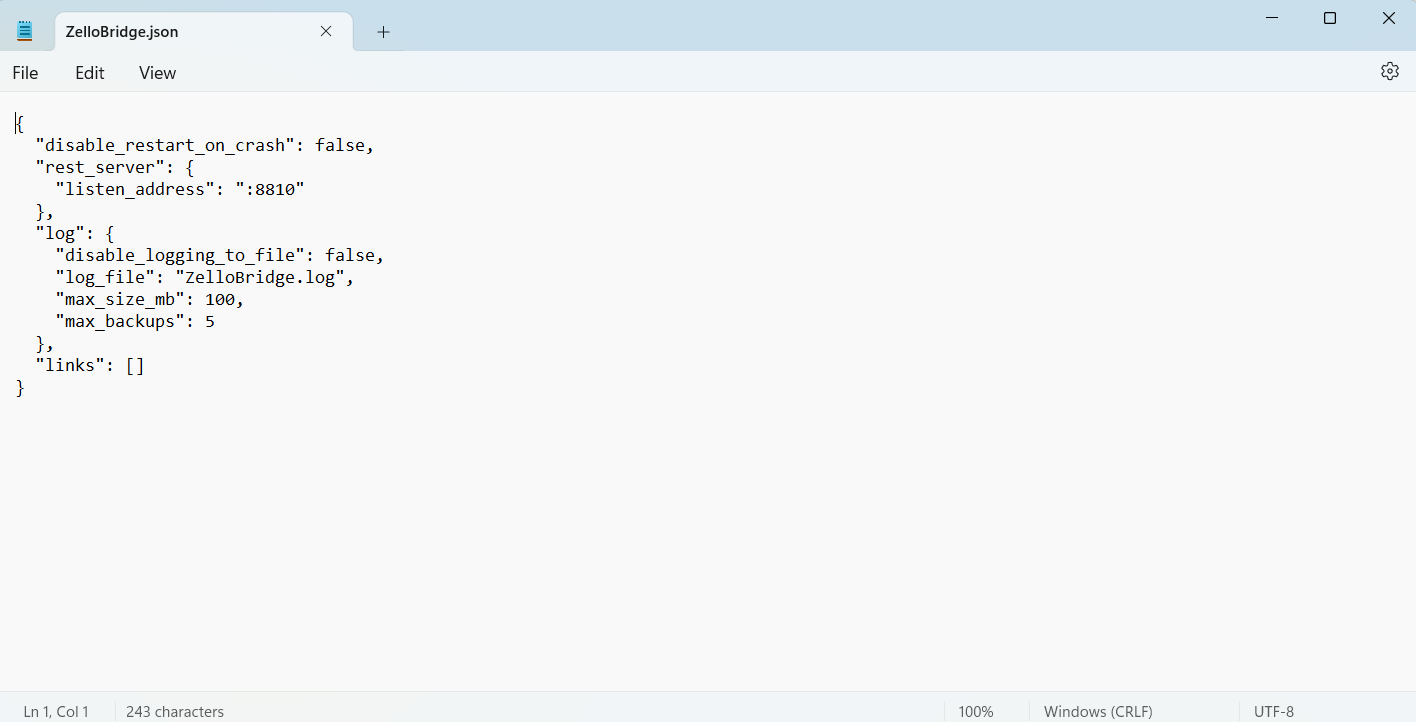Screen dimensions: 1416x722
Task: Open the File menu
Action: pos(25,73)
